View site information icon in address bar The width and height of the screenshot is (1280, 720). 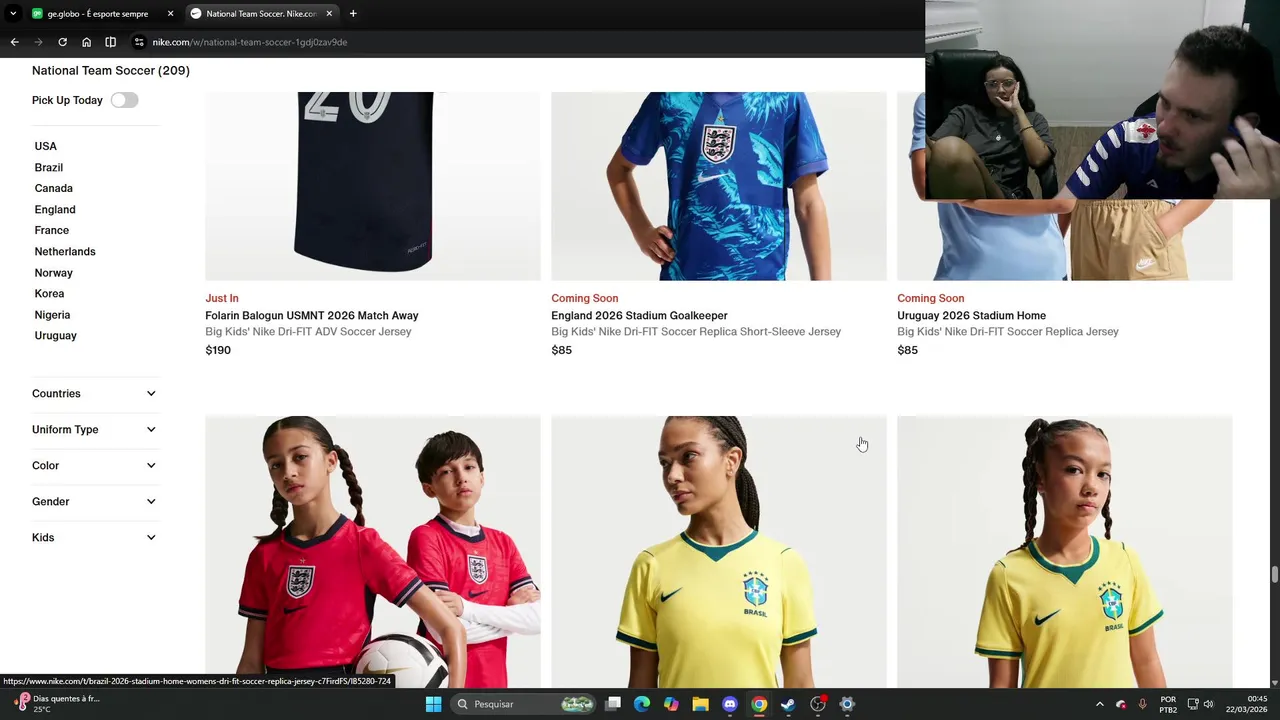click(x=140, y=42)
